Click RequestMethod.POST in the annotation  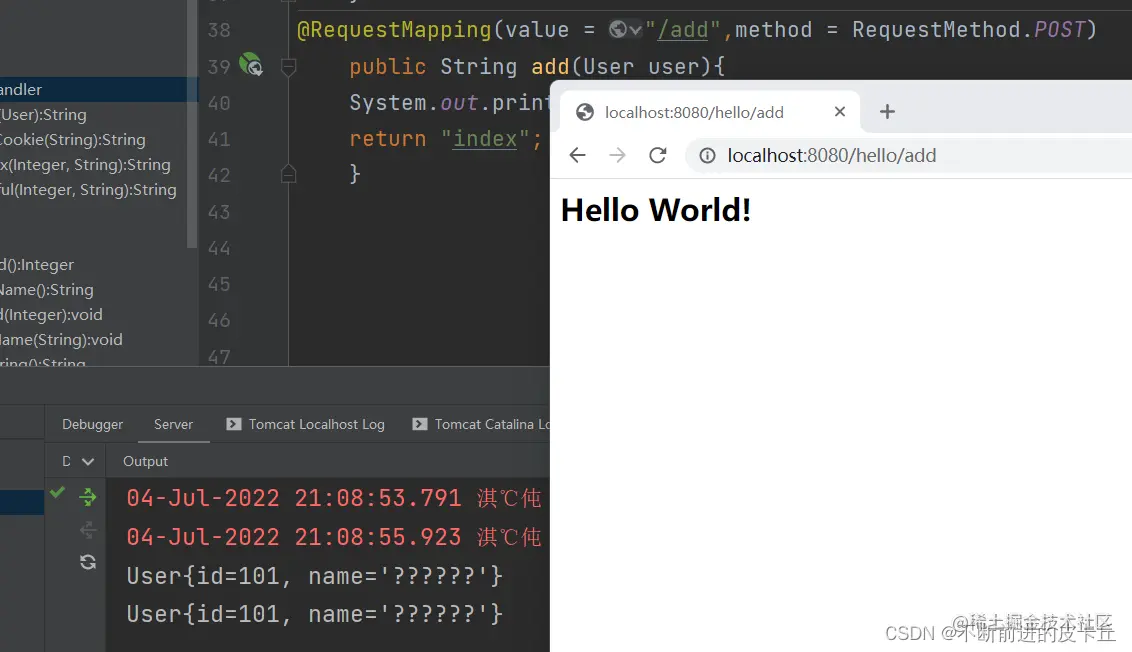968,30
